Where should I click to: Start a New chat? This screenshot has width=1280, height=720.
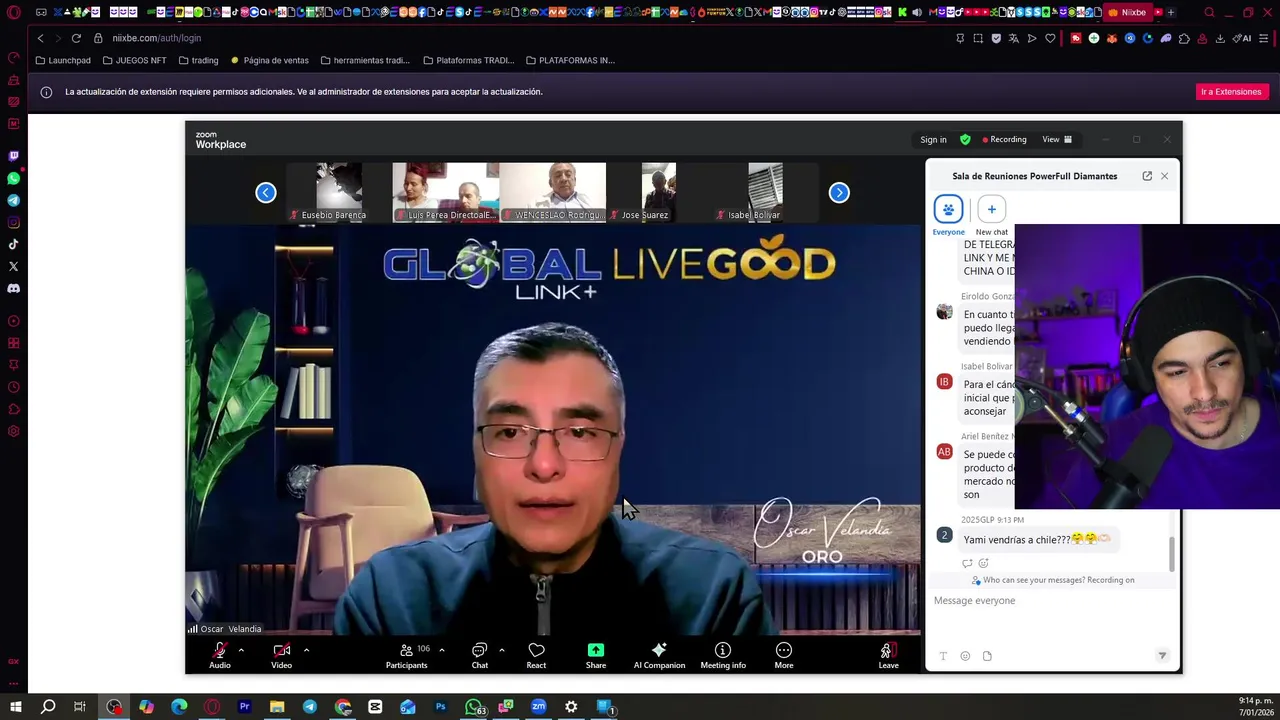991,216
